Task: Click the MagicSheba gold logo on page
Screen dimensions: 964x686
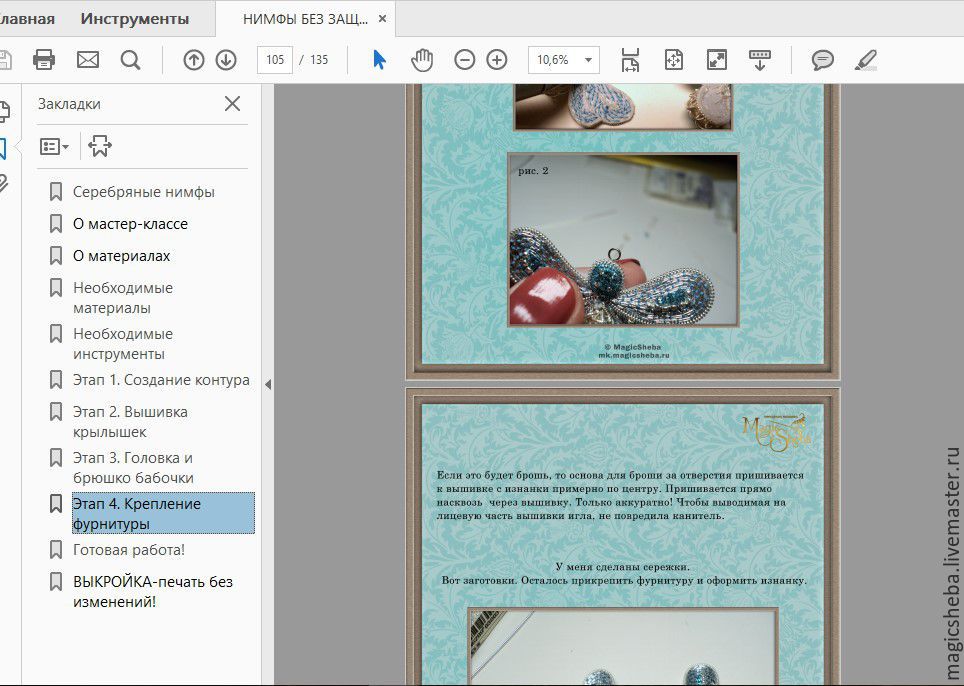Action: (776, 431)
